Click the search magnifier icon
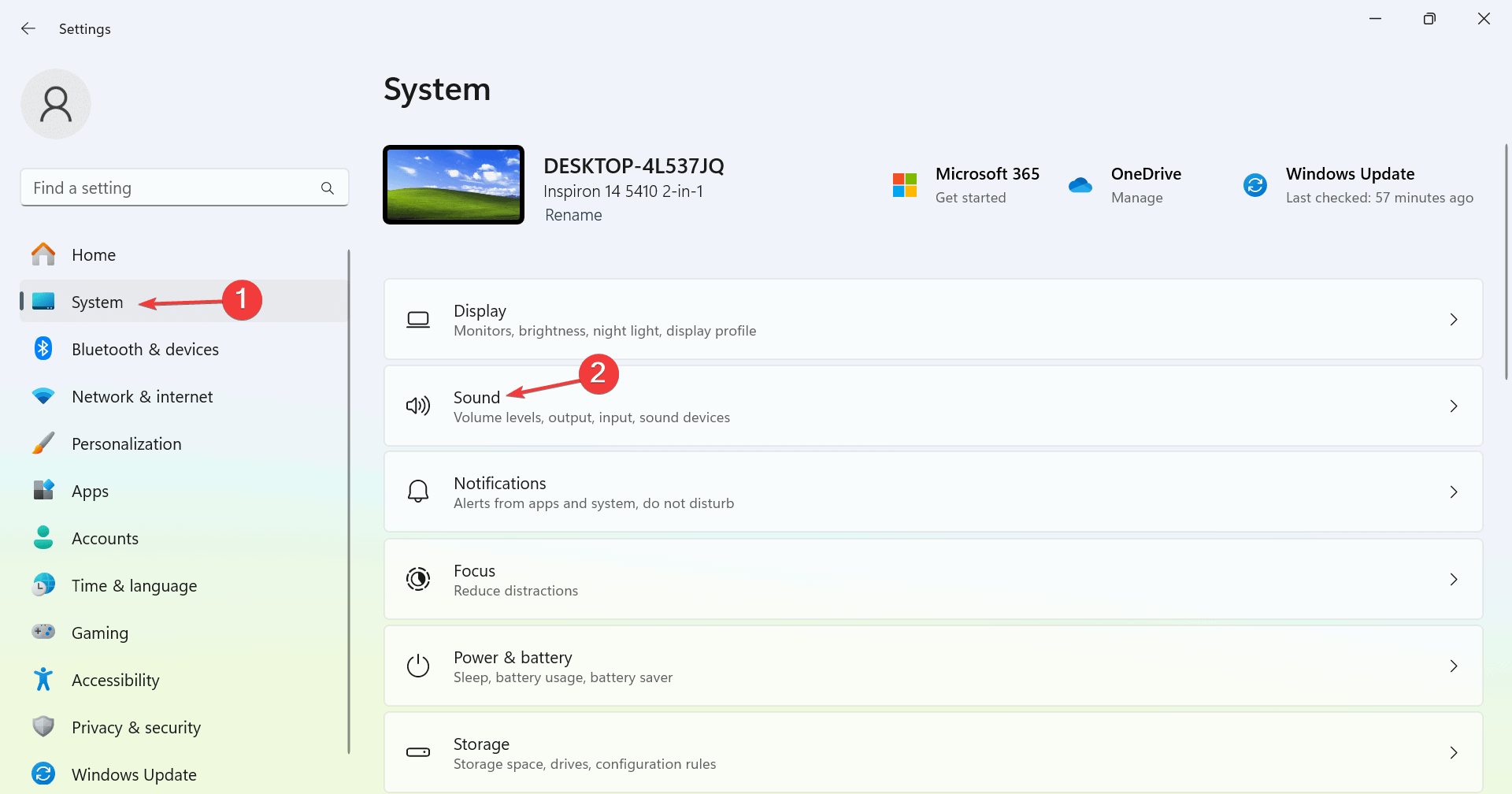Image resolution: width=1512 pixels, height=794 pixels. coord(328,188)
